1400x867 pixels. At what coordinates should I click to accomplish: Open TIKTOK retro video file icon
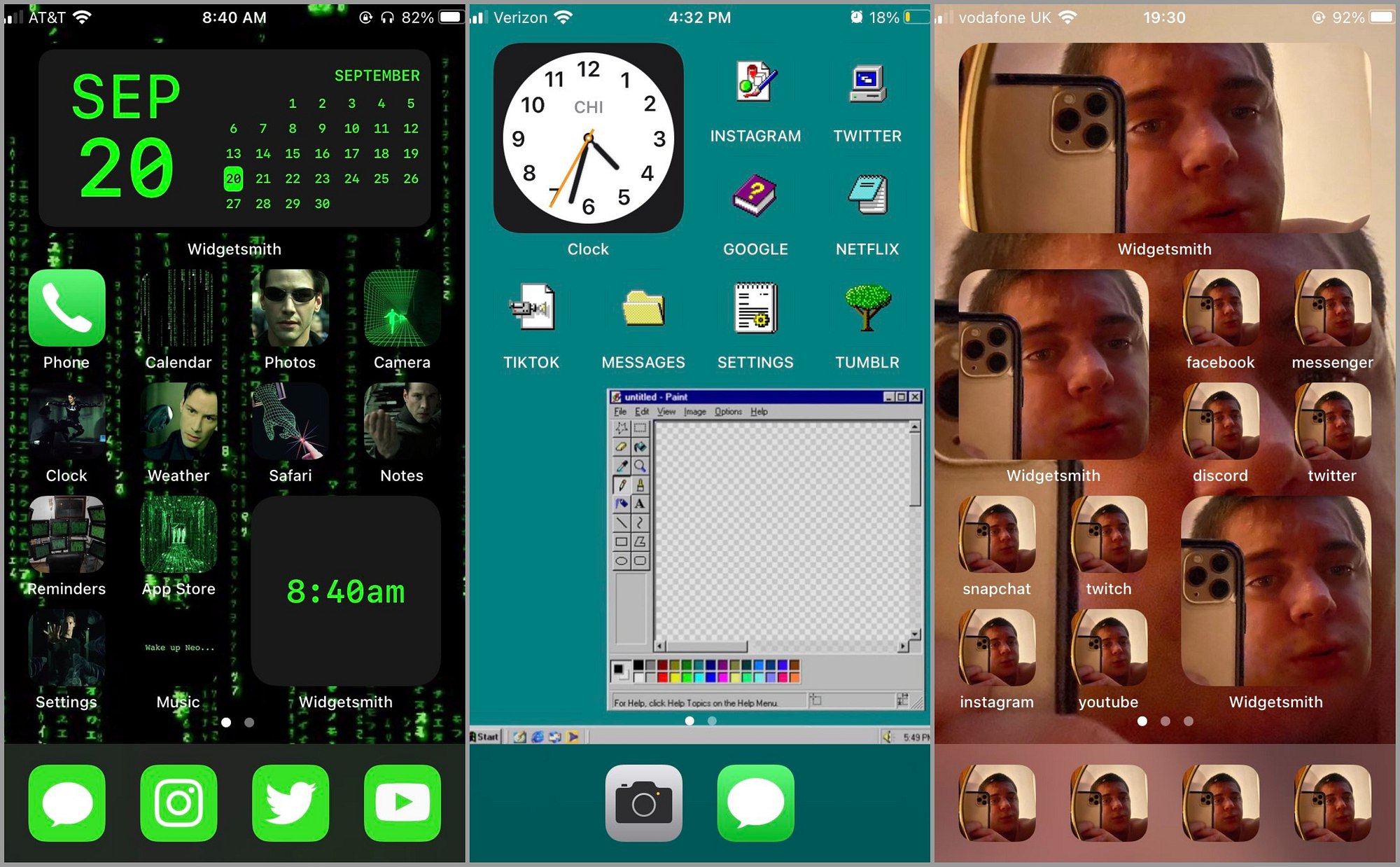pos(531,307)
